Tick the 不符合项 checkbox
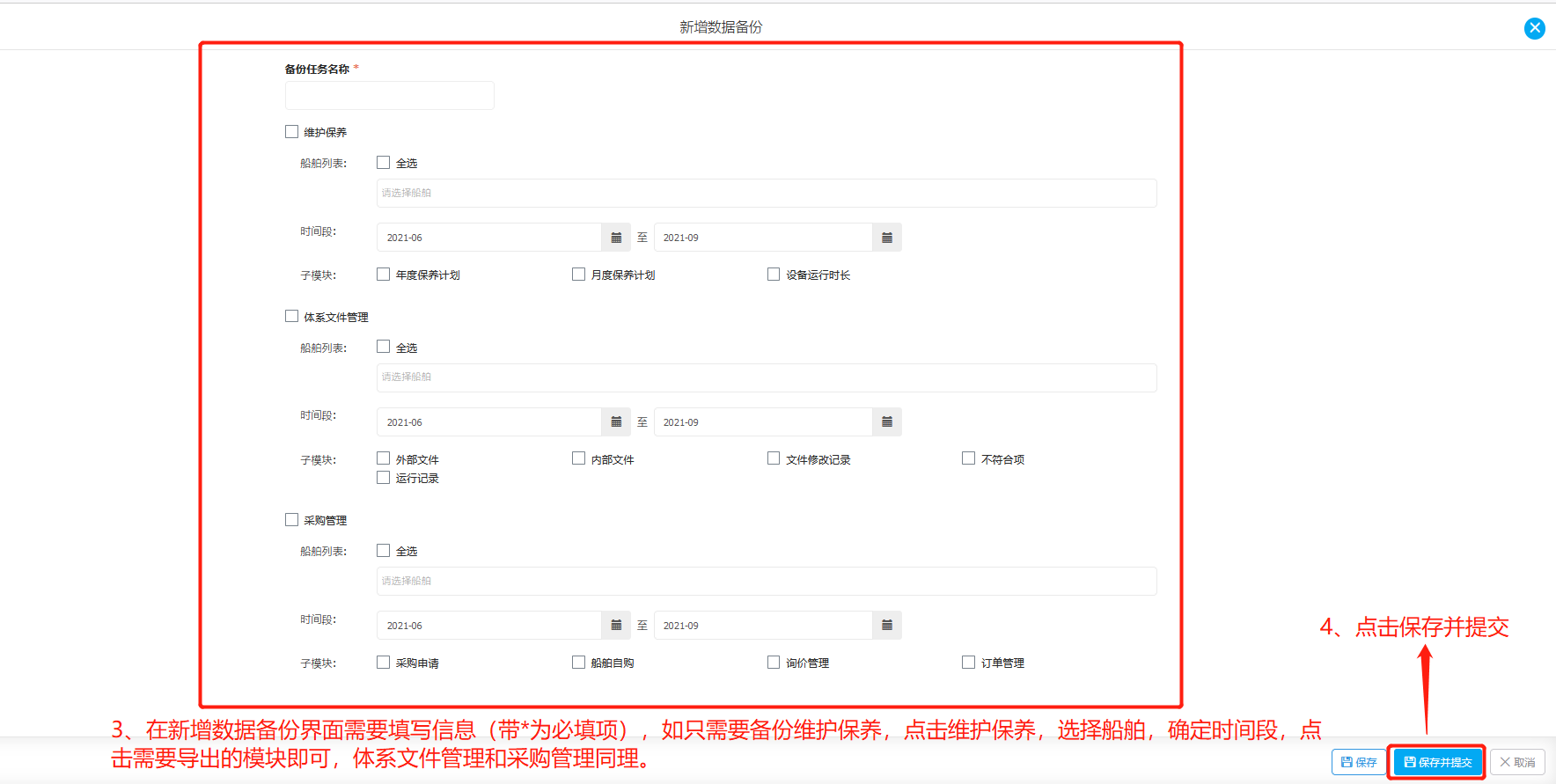Image resolution: width=1556 pixels, height=784 pixels. click(968, 458)
